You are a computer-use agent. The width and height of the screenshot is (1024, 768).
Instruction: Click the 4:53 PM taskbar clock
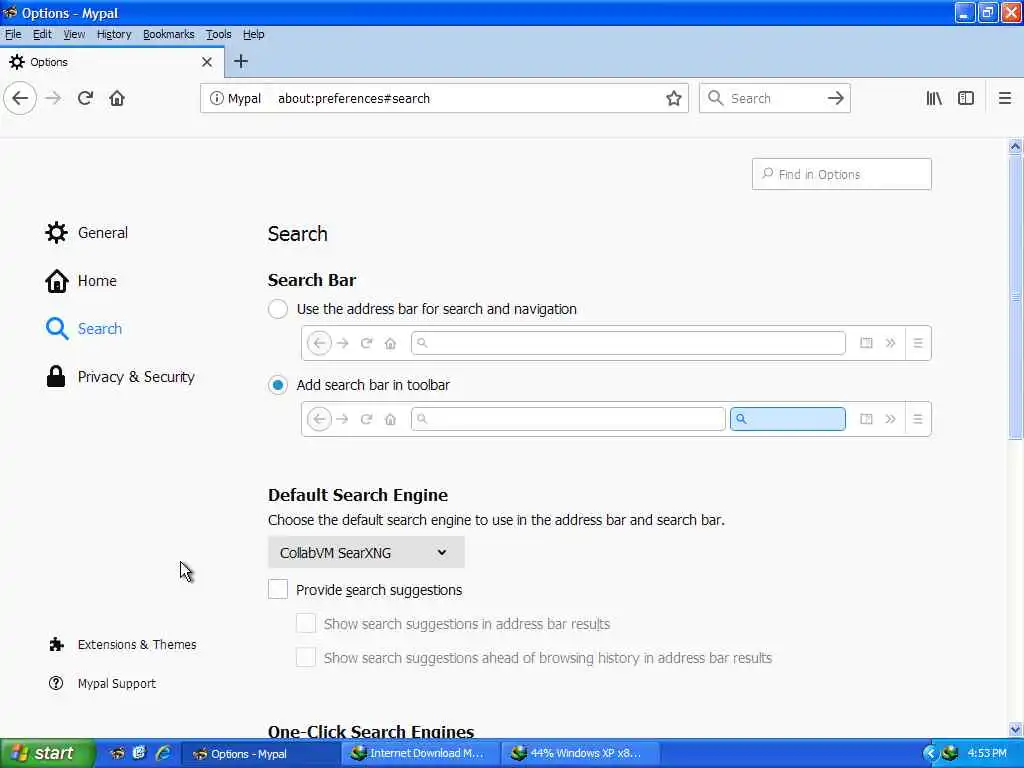[x=987, y=754]
